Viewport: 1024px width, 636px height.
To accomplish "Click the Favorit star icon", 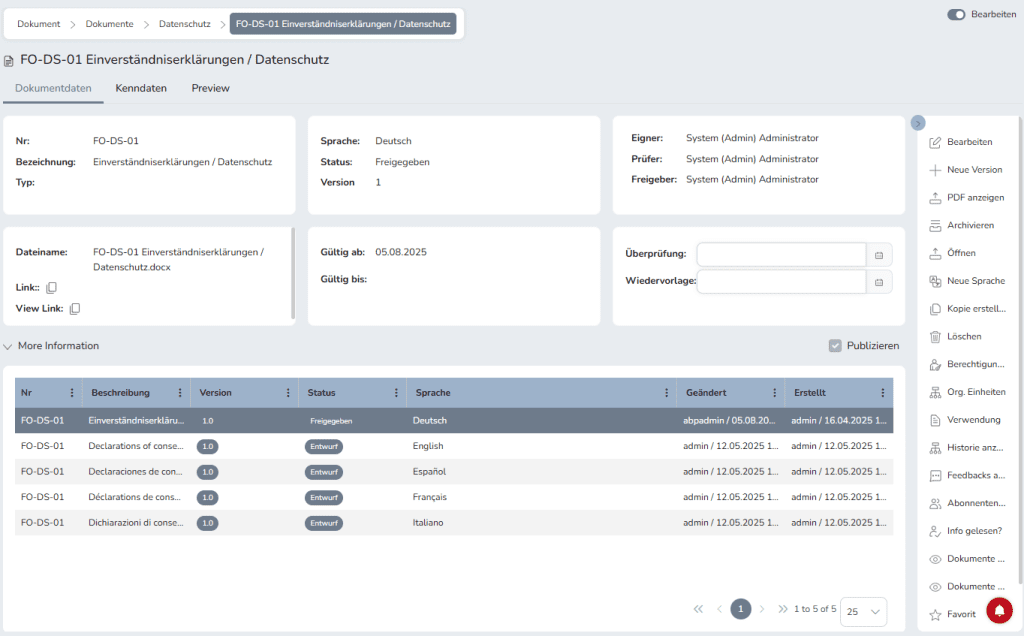I will pos(935,615).
